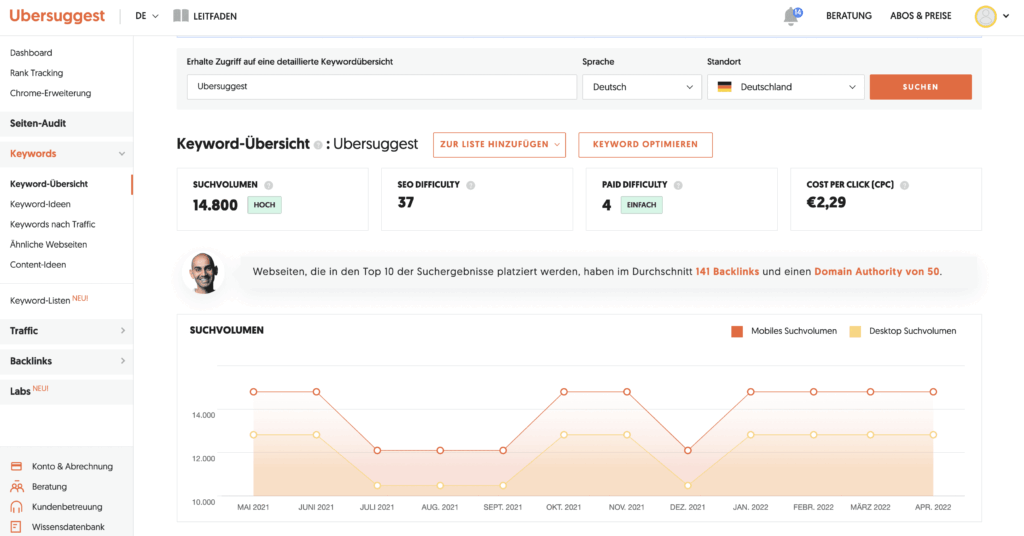1024x536 pixels.
Task: Click the Konto & Abrechnung card icon
Action: [16, 466]
